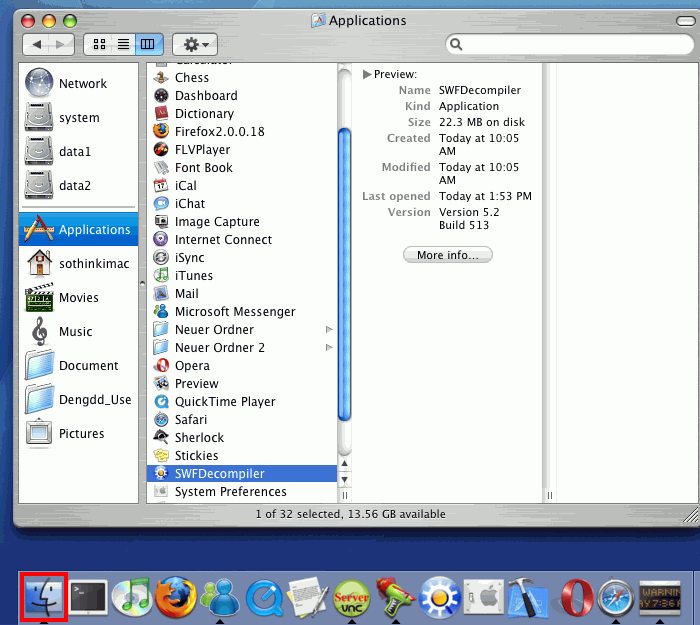Collapse the Preview disclosure triangle
Image resolution: width=700 pixels, height=625 pixels.
click(x=367, y=74)
